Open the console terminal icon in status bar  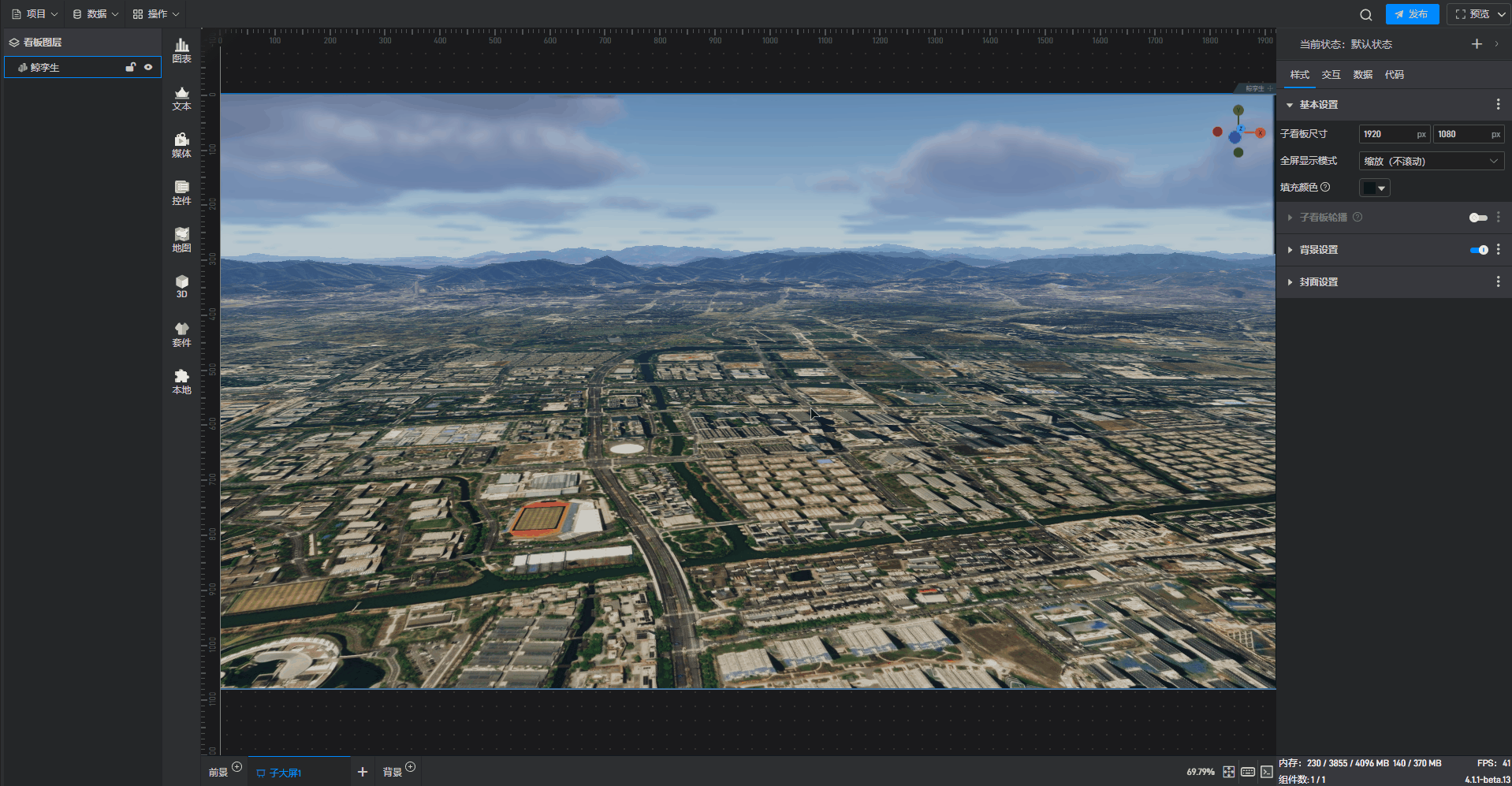(1266, 772)
